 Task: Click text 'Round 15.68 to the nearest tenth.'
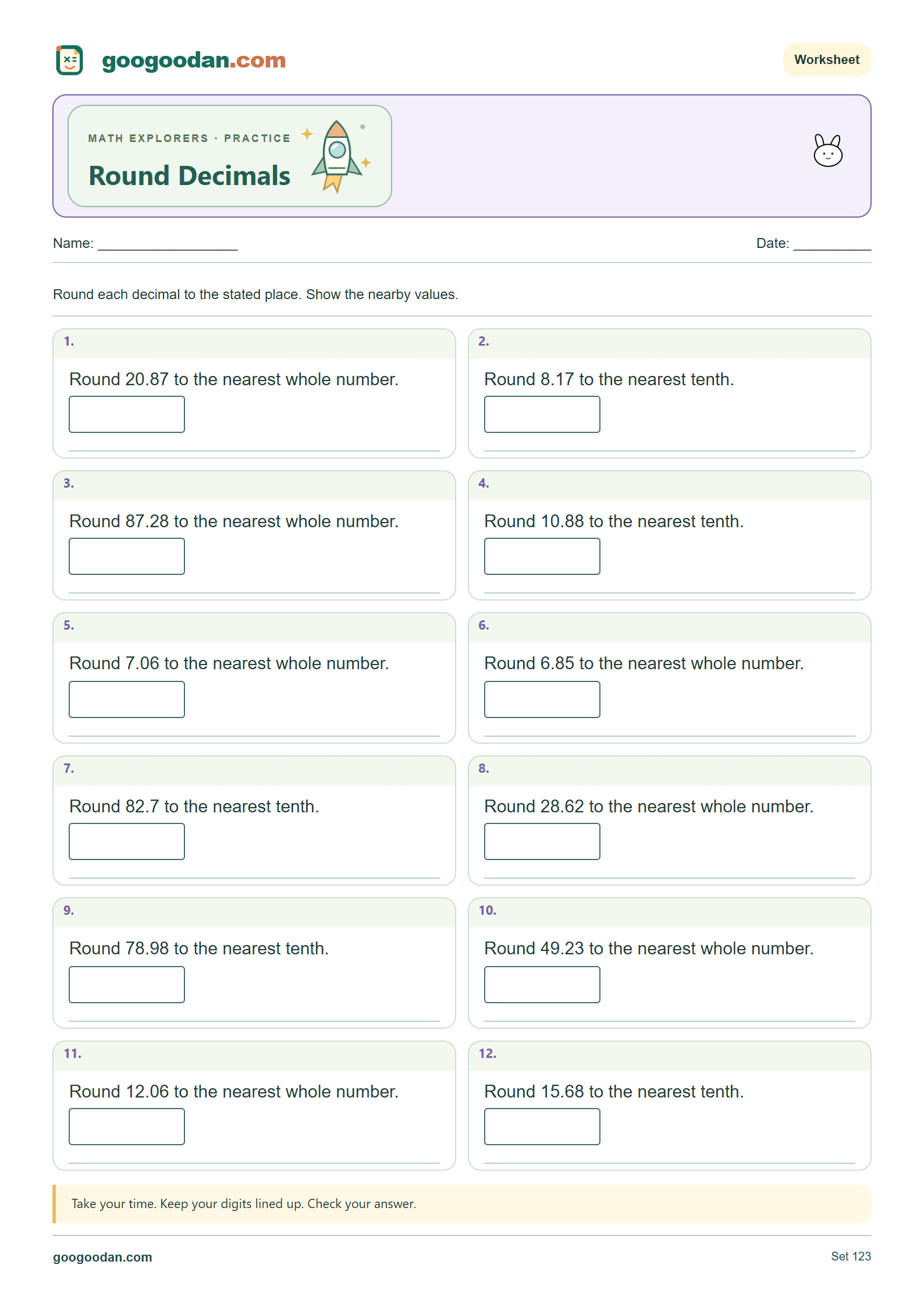tap(614, 1092)
